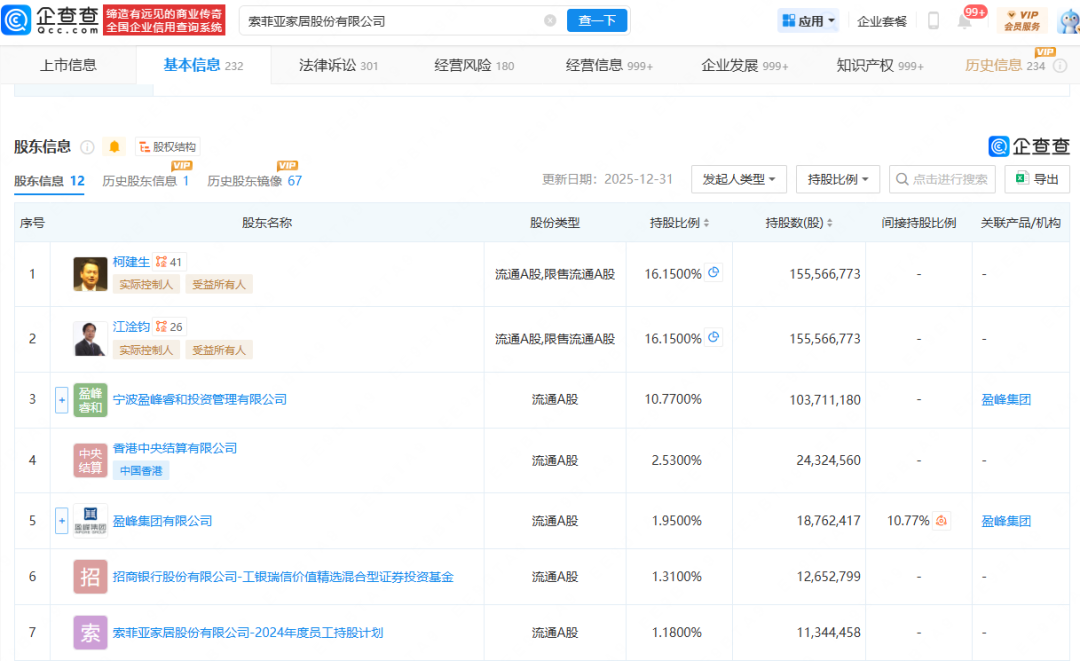The width and height of the screenshot is (1080, 661).
Task: Click the 点击进行搜索 shareholder search field
Action: (942, 179)
